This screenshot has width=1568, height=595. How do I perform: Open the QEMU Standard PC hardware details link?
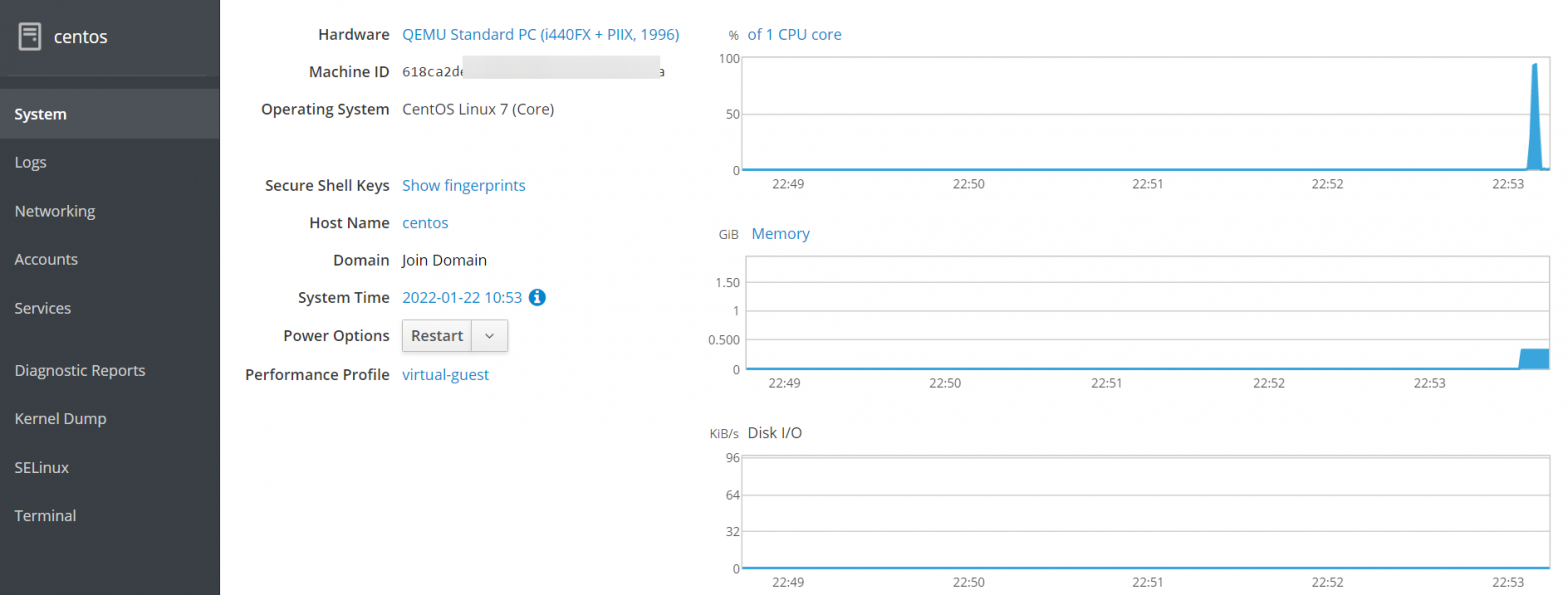[x=542, y=34]
